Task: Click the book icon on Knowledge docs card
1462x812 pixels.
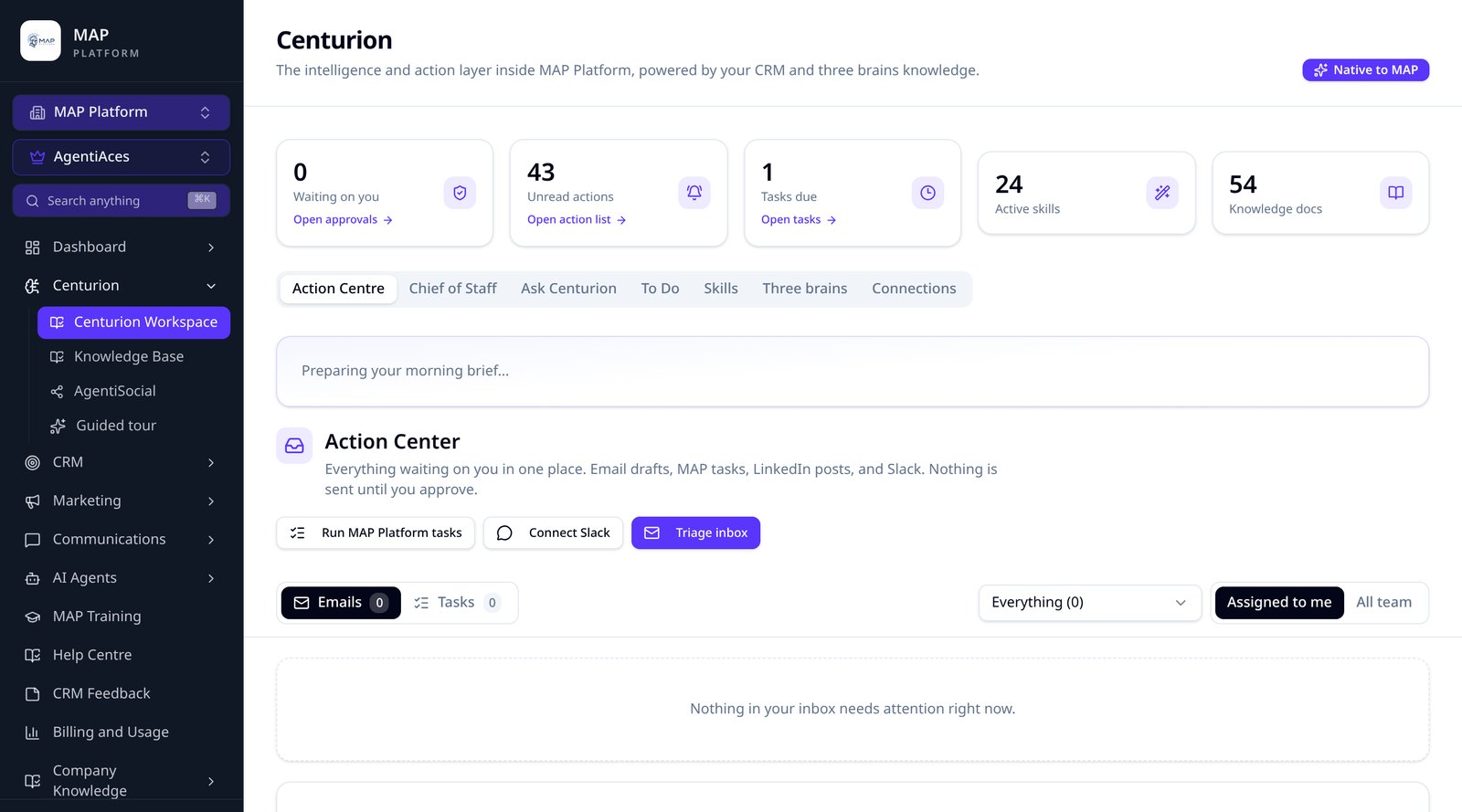Action: (x=1396, y=193)
